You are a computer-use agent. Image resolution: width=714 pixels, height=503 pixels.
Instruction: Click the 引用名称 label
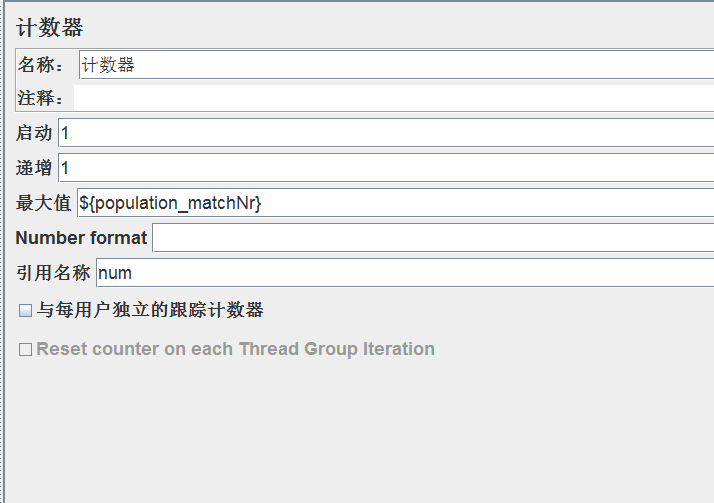[x=53, y=273]
